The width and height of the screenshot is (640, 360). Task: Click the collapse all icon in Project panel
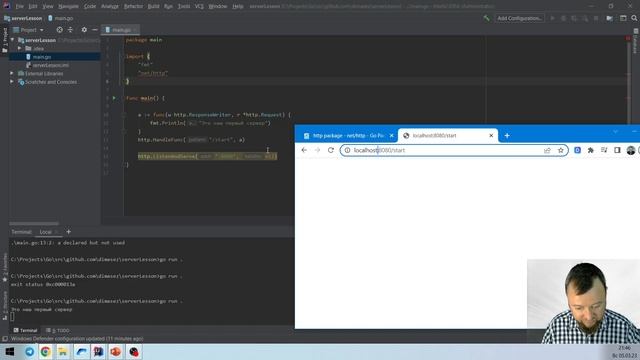70,30
